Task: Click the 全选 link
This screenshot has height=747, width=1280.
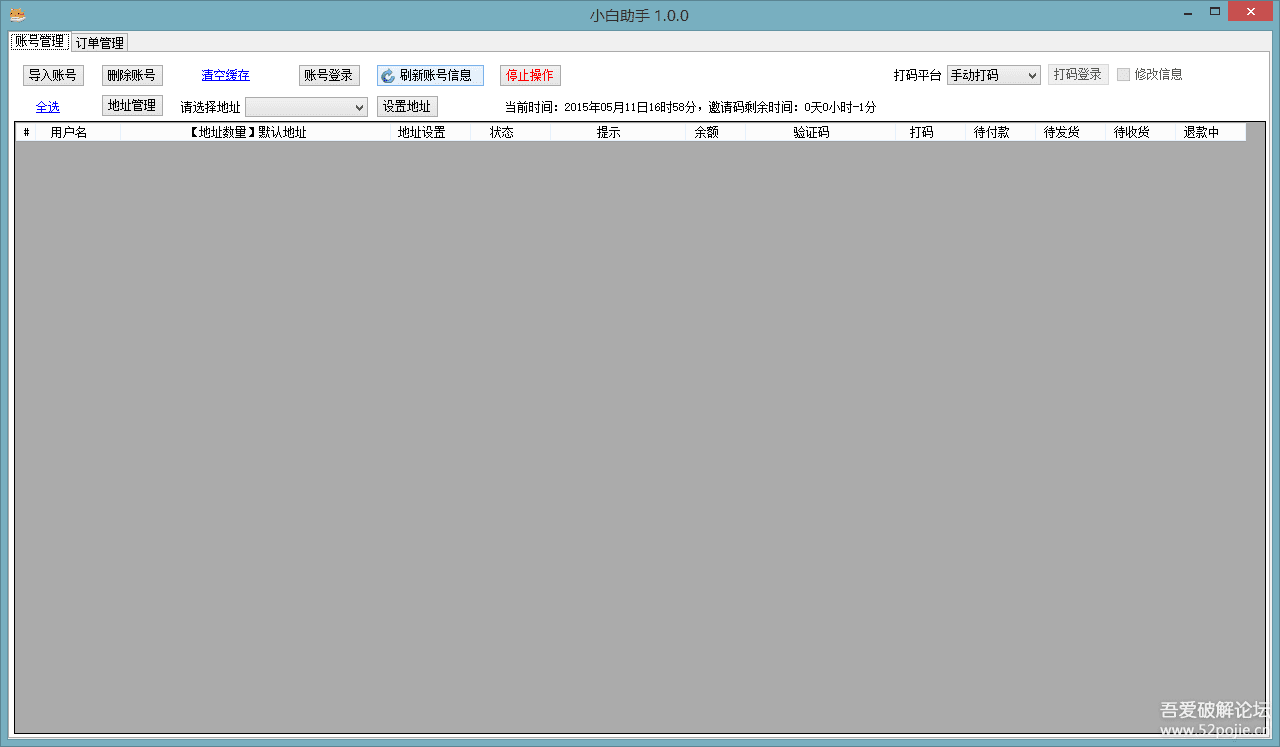Action: click(48, 107)
